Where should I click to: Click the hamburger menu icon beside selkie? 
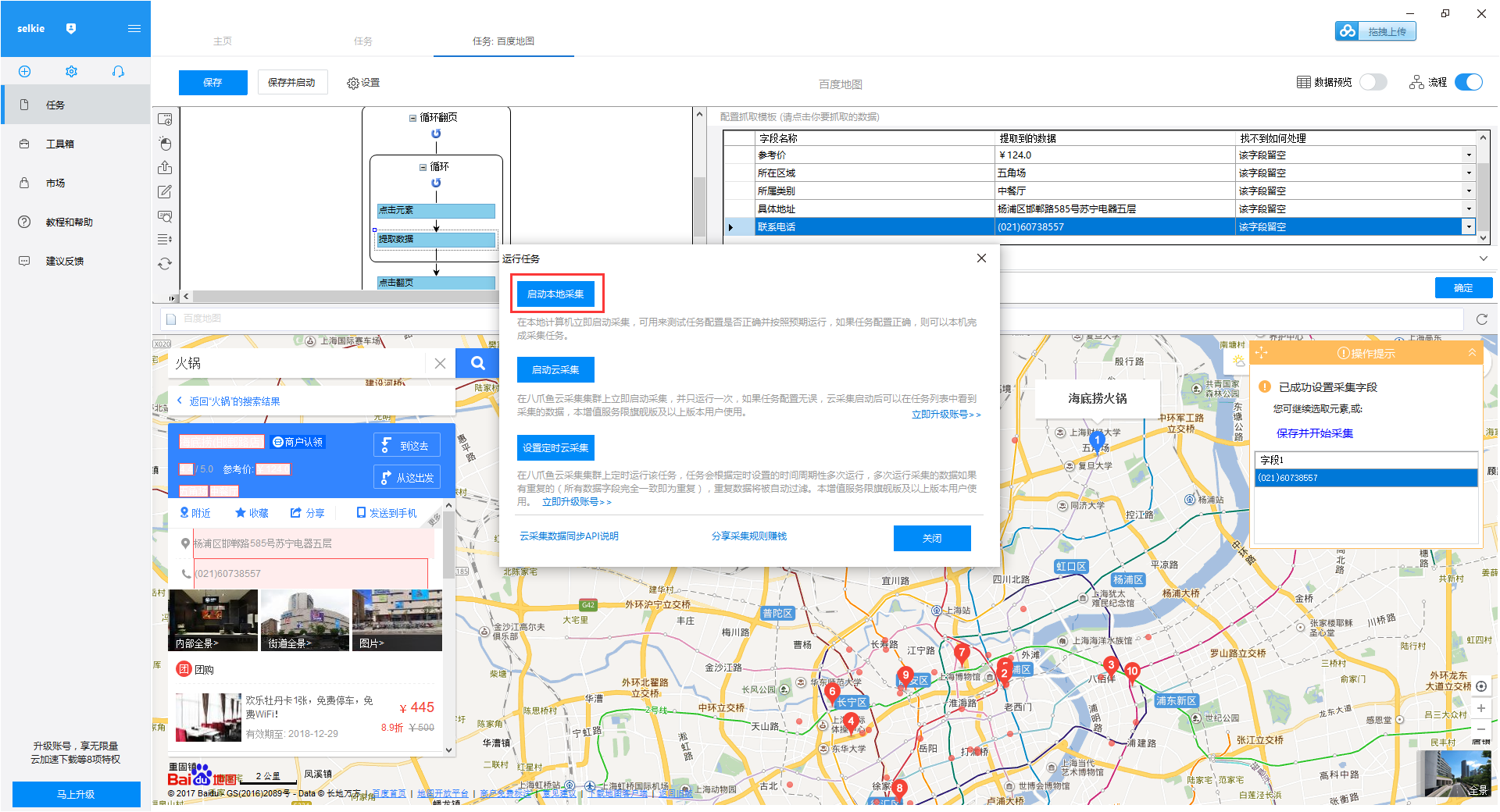coord(134,29)
